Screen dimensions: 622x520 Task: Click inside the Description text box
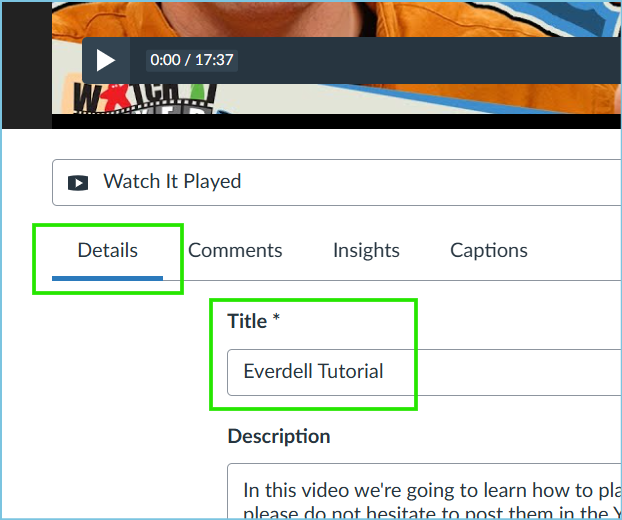[x=424, y=491]
